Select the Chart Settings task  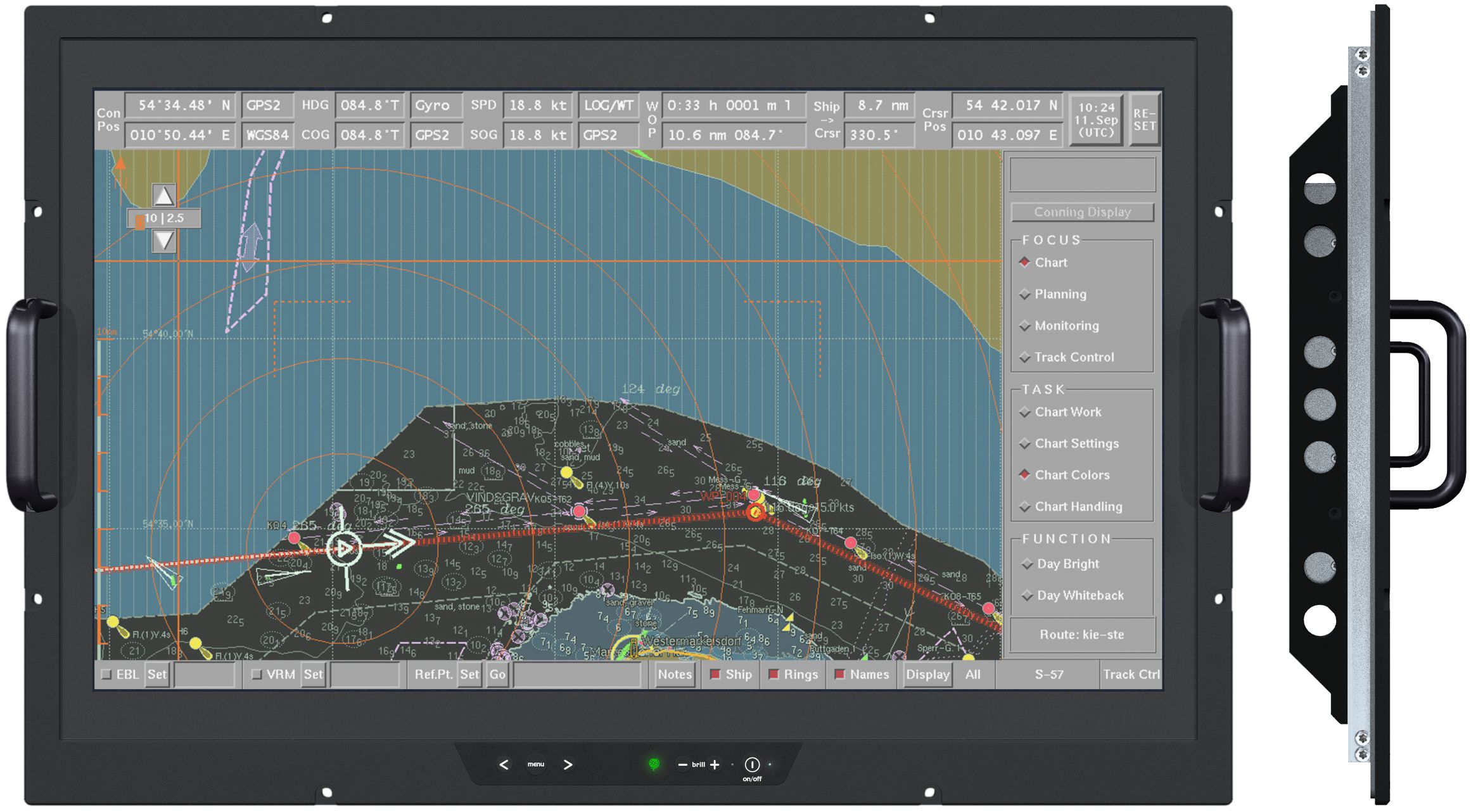(x=1069, y=443)
